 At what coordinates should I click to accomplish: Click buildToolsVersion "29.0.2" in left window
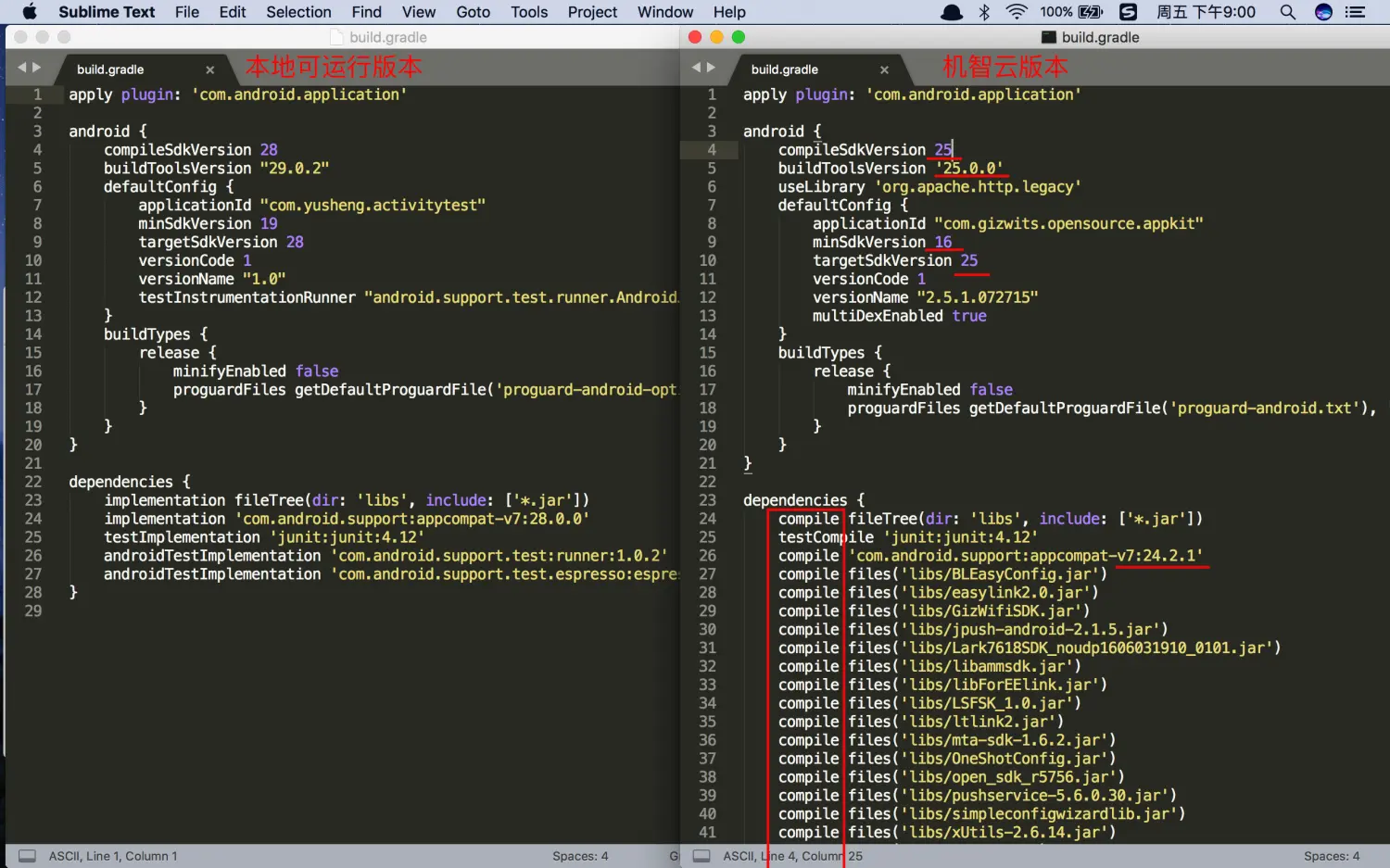[217, 168]
